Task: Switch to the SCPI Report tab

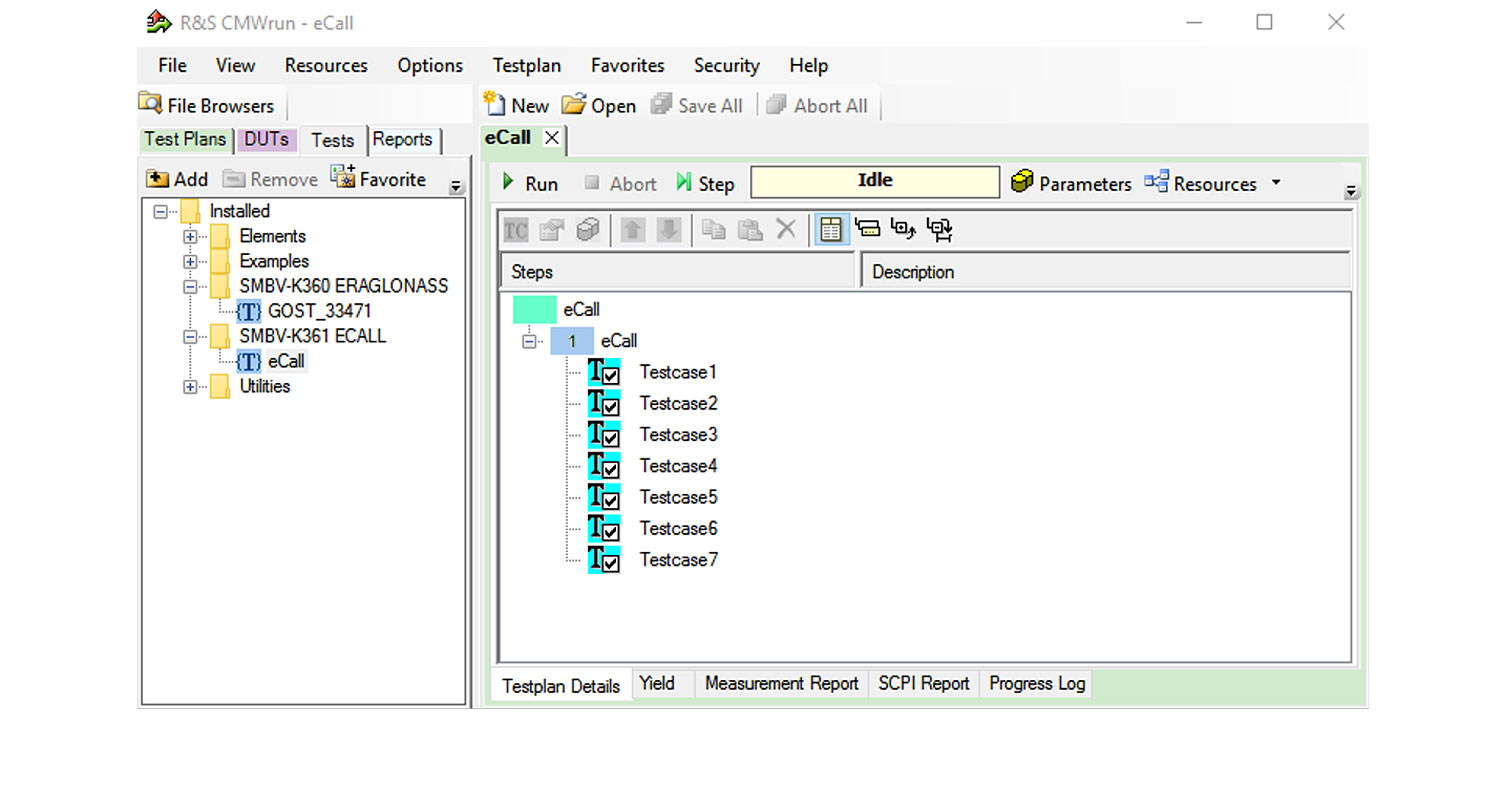Action: coord(923,684)
